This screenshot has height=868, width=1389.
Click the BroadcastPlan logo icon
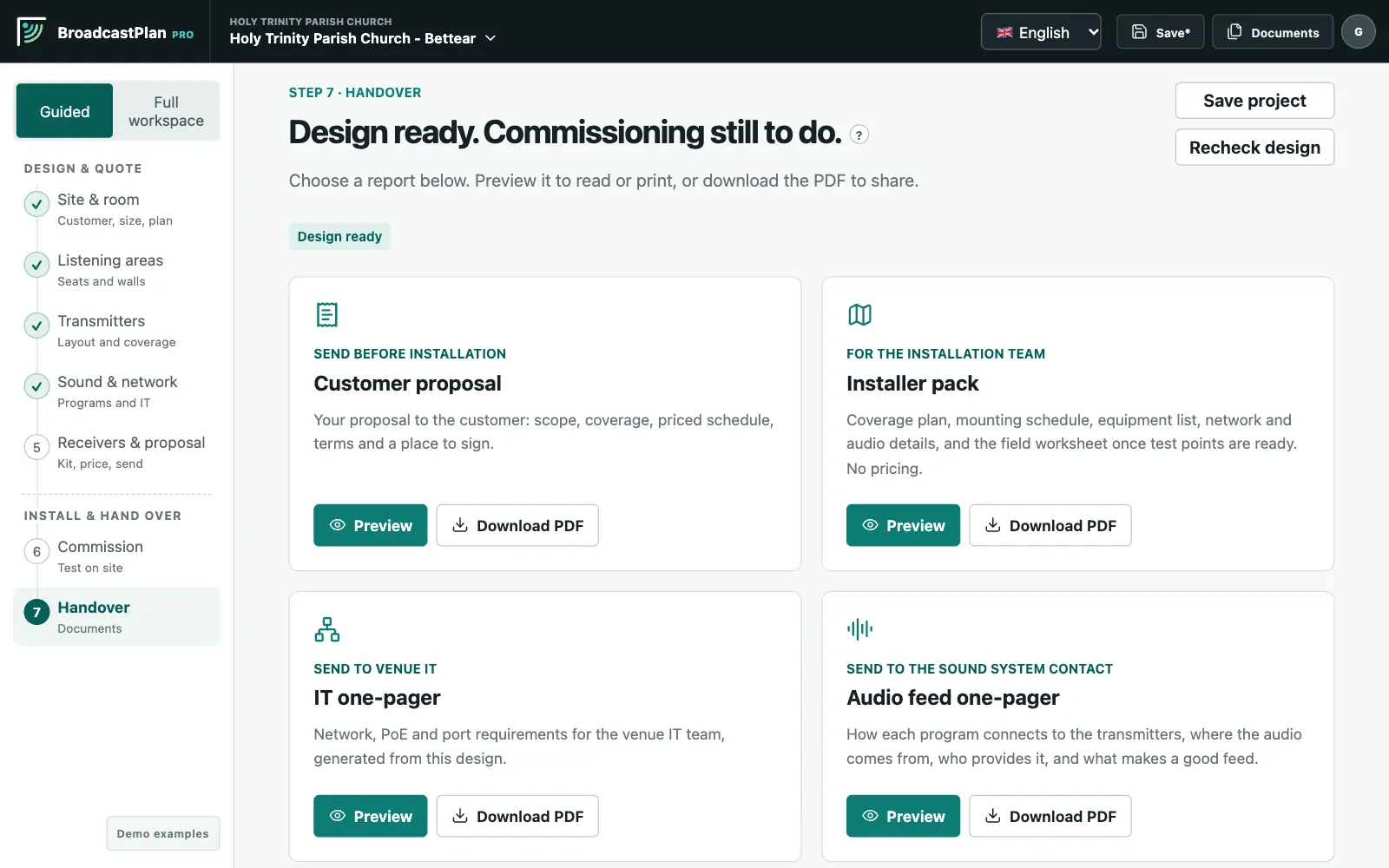click(31, 31)
